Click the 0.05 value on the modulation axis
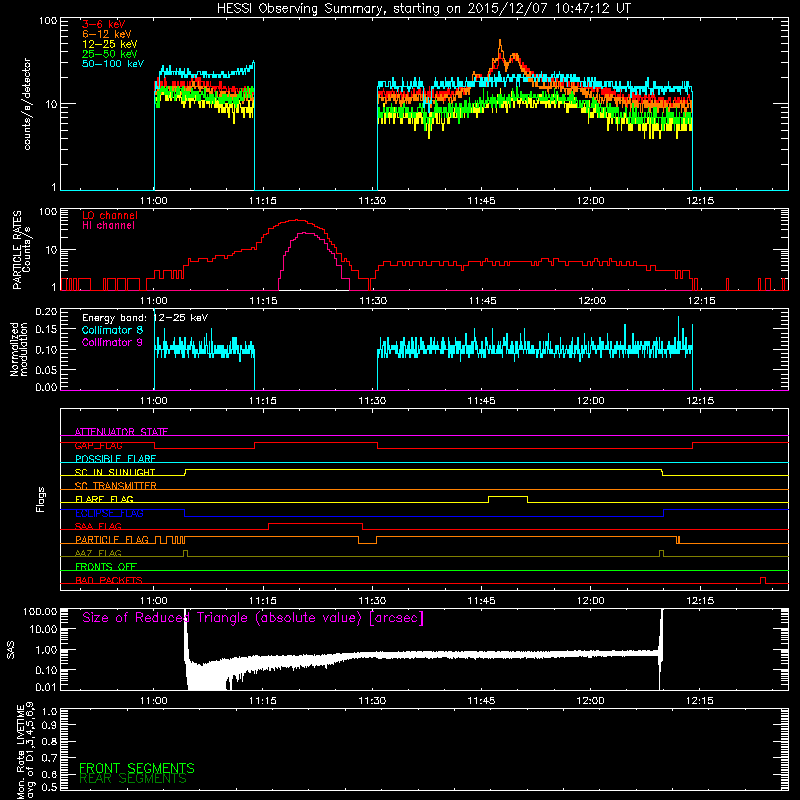The height and width of the screenshot is (800, 800). [46, 369]
